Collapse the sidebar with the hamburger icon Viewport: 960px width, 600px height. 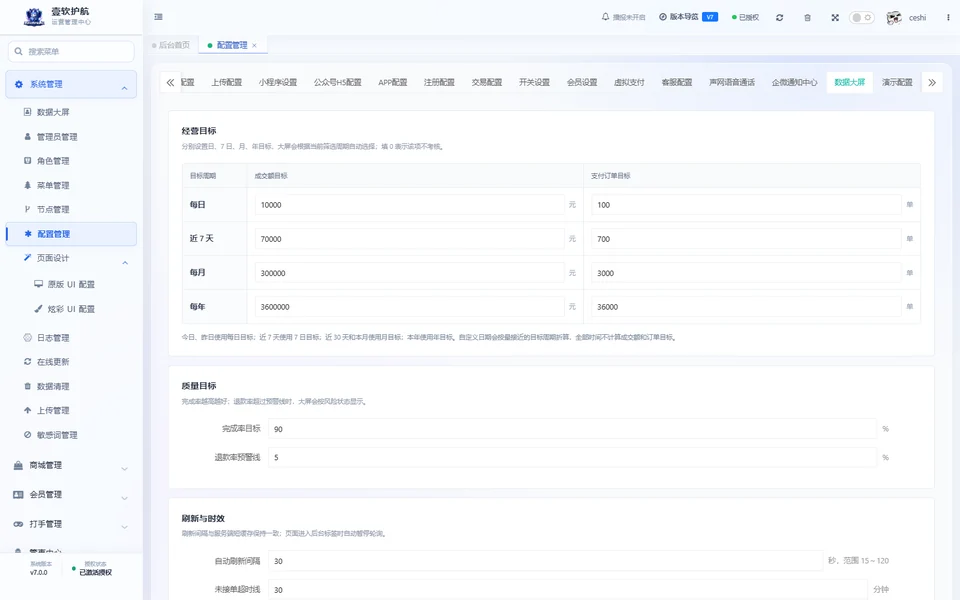click(159, 17)
